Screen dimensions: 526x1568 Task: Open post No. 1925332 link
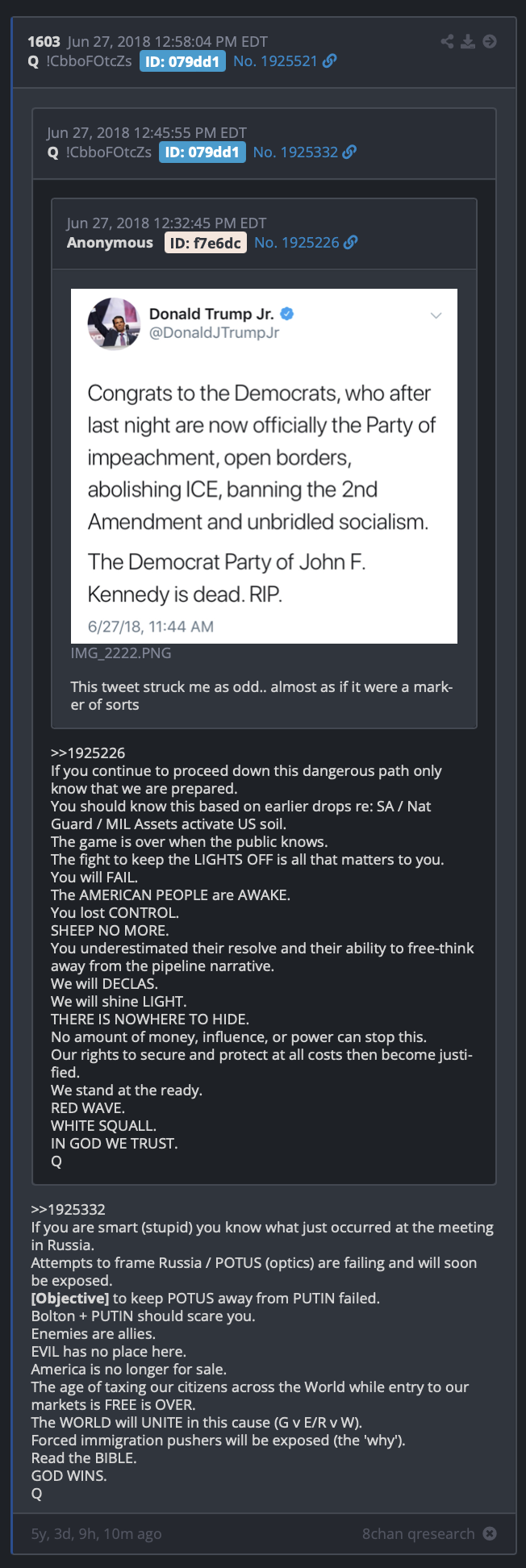pyautogui.click(x=295, y=152)
